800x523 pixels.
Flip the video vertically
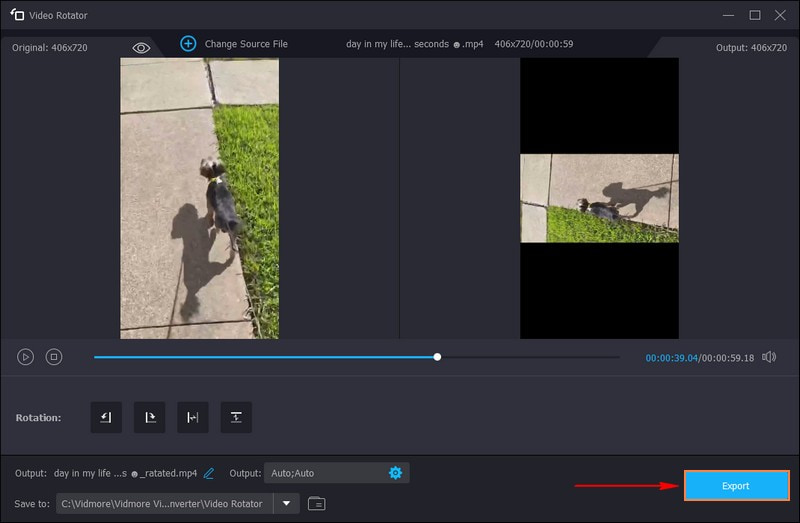(236, 417)
